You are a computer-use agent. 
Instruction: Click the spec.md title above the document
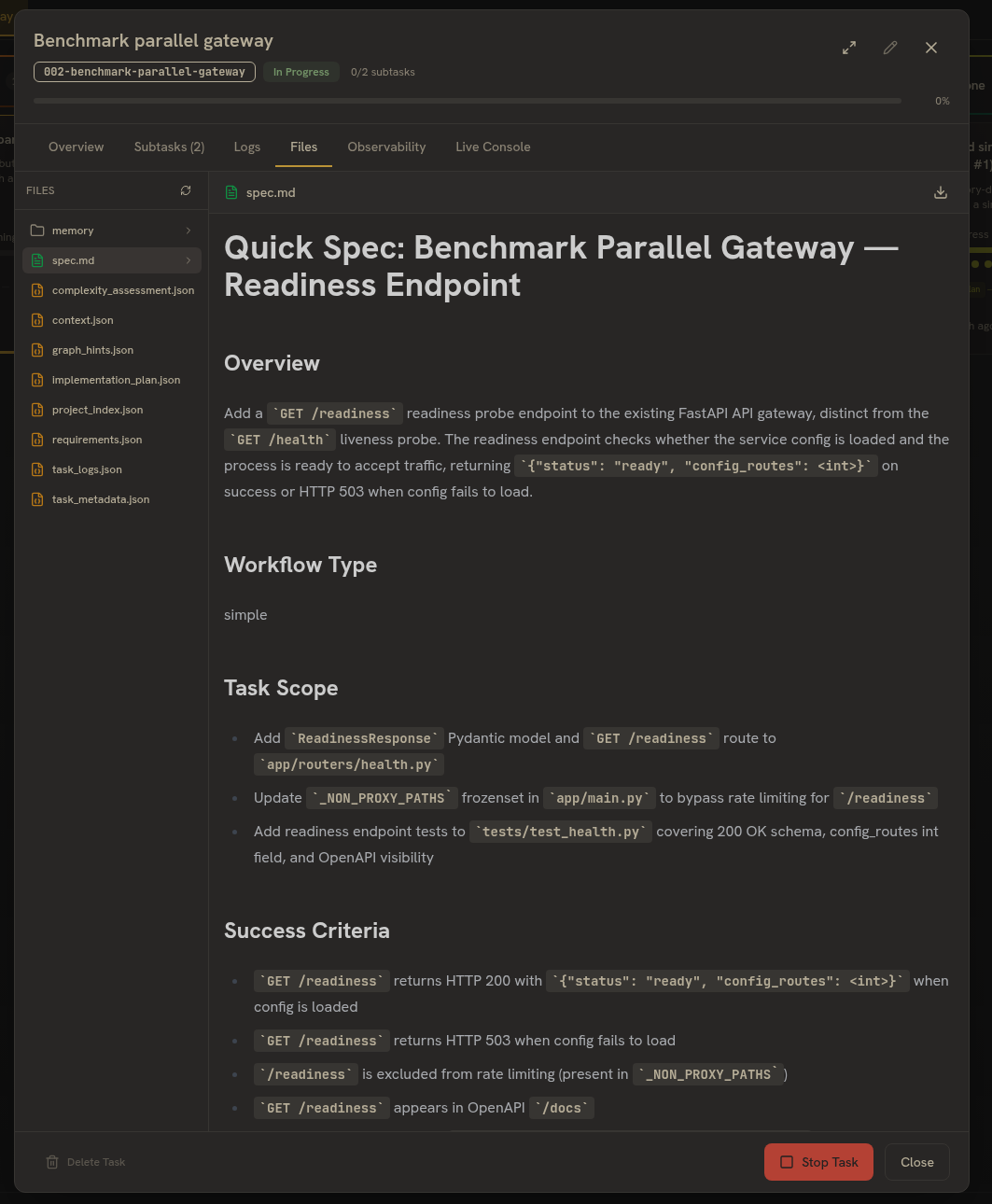(x=271, y=192)
